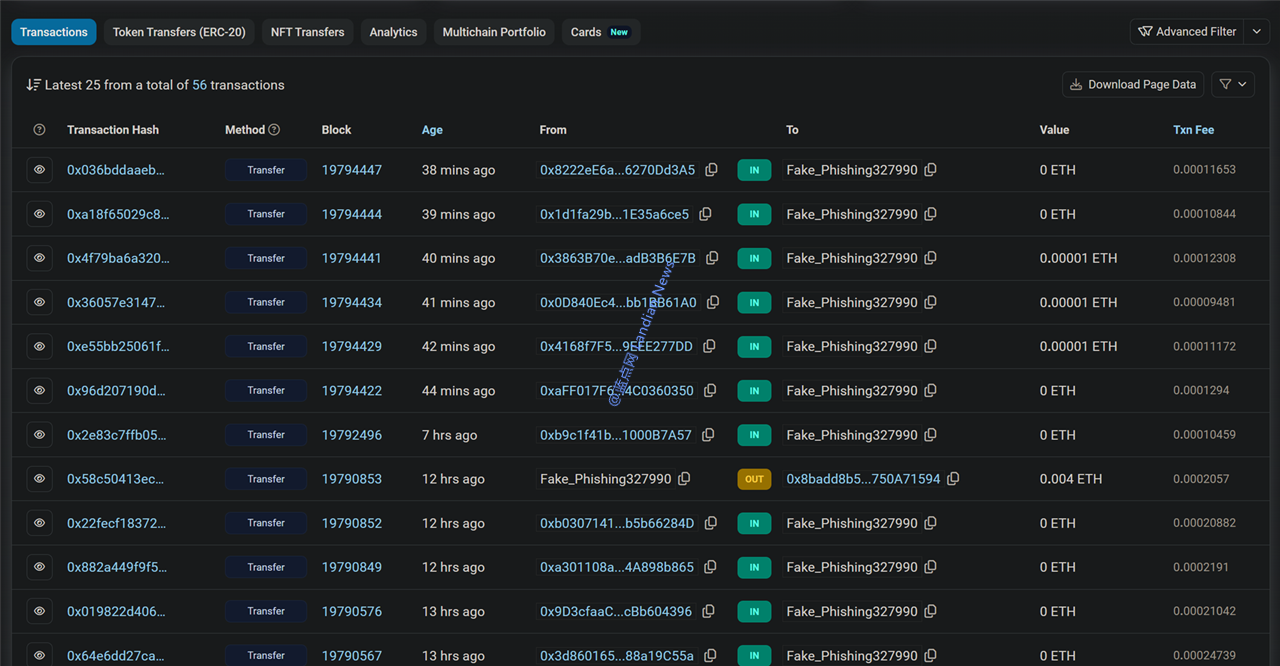Copy To address in block 19794441 row
This screenshot has height=666, width=1280.
tap(930, 258)
